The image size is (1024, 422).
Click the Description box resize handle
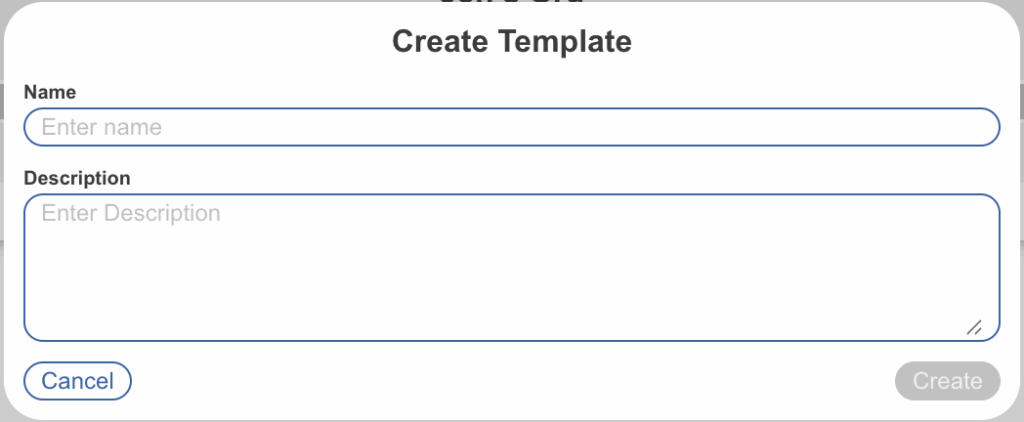(974, 327)
